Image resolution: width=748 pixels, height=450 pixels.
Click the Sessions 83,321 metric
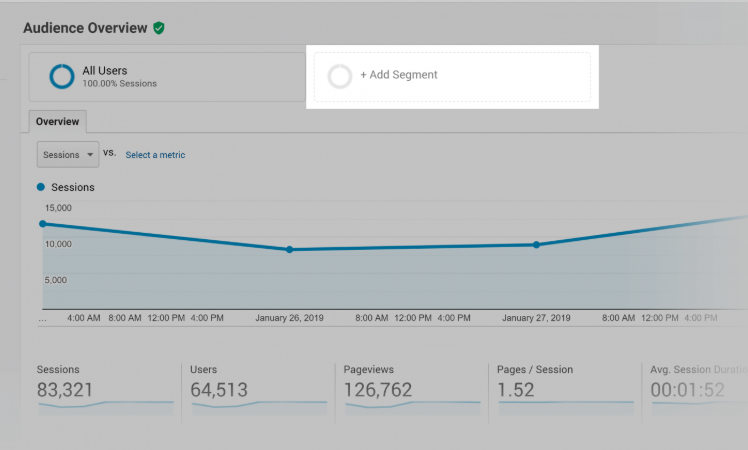(x=65, y=390)
